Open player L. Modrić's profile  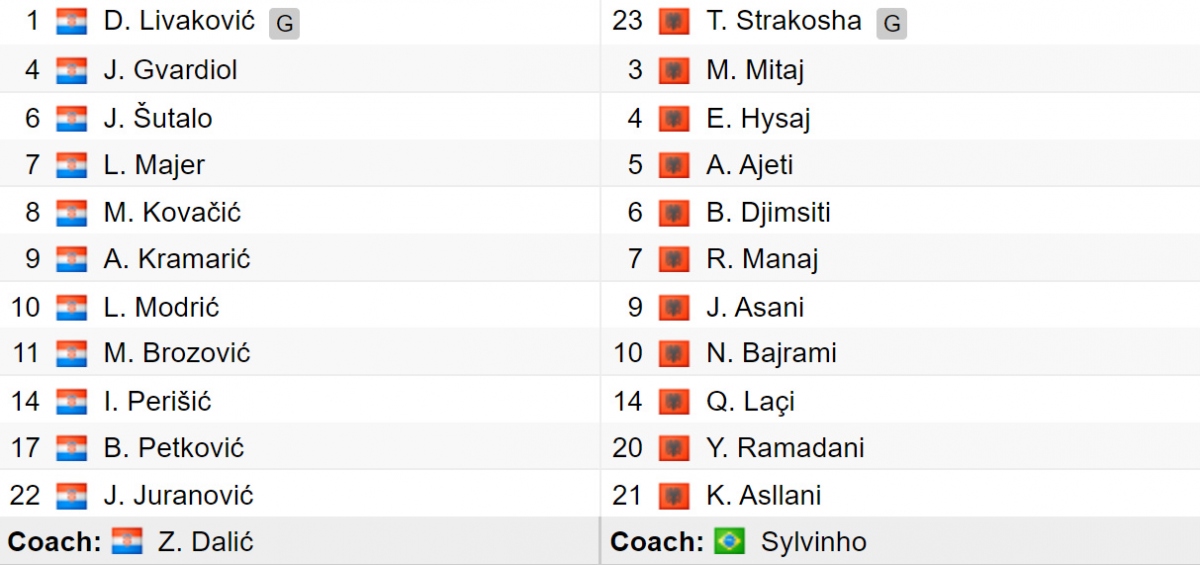[x=161, y=307]
